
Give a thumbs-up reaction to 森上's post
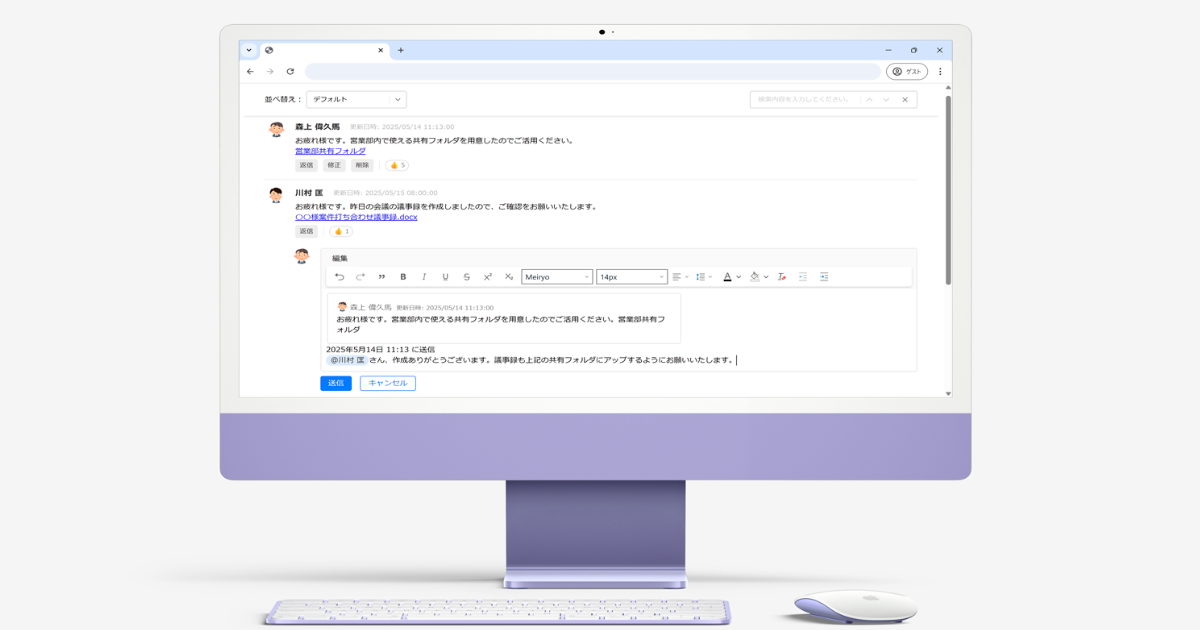pyautogui.click(x=397, y=165)
